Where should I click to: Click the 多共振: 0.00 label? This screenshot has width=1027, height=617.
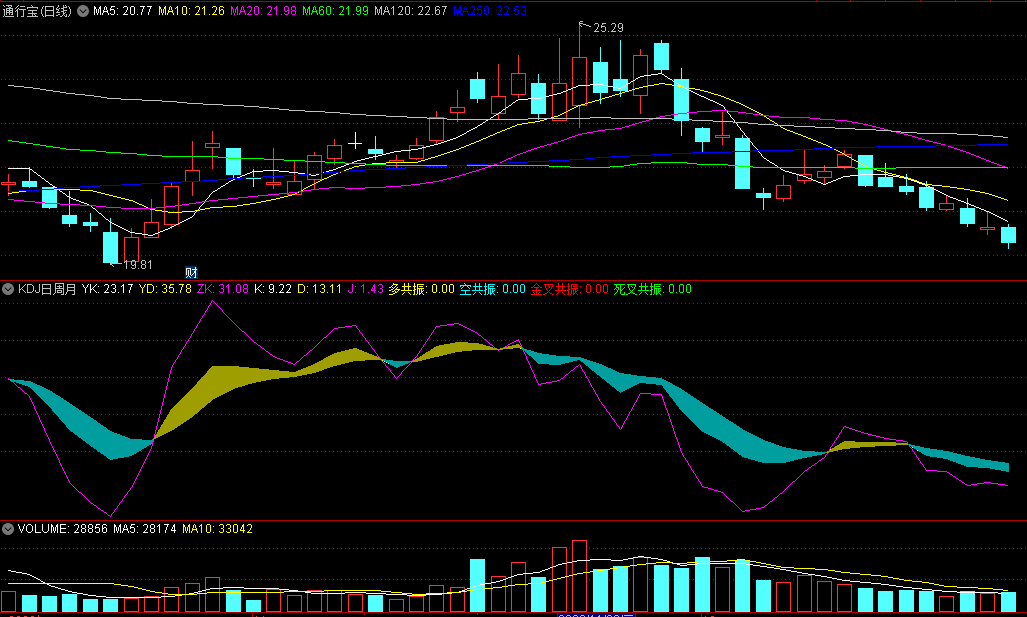(x=421, y=289)
